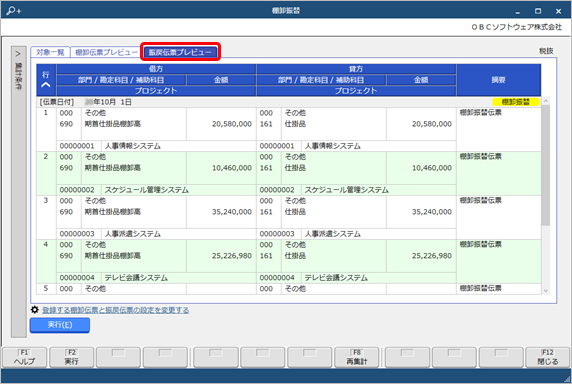This screenshot has width=572, height=384.
Task: Click F12 閉じる function key button
Action: [548, 357]
